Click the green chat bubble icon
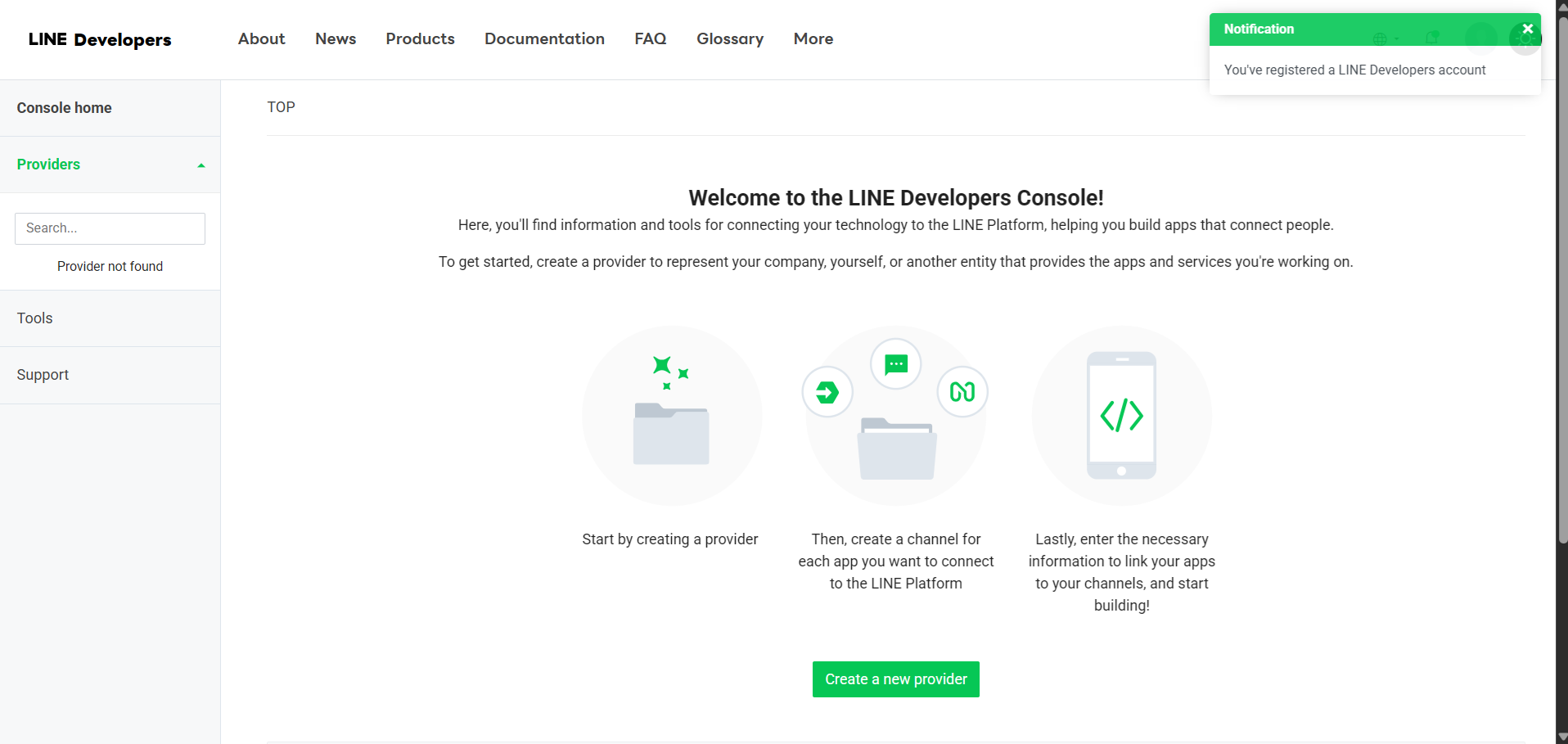The height and width of the screenshot is (744, 1568). (896, 364)
